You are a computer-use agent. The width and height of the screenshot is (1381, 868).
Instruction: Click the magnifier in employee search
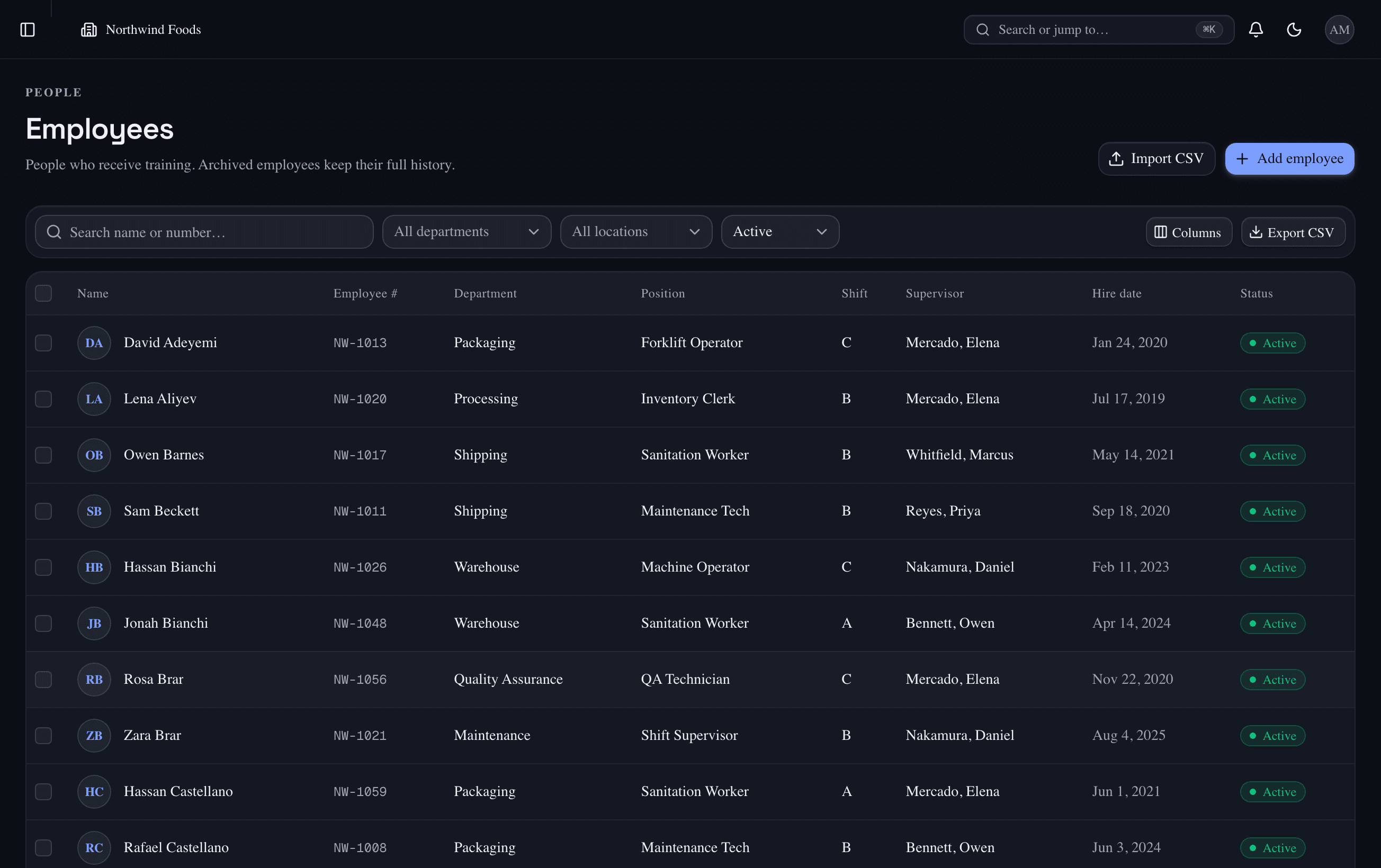pos(54,232)
